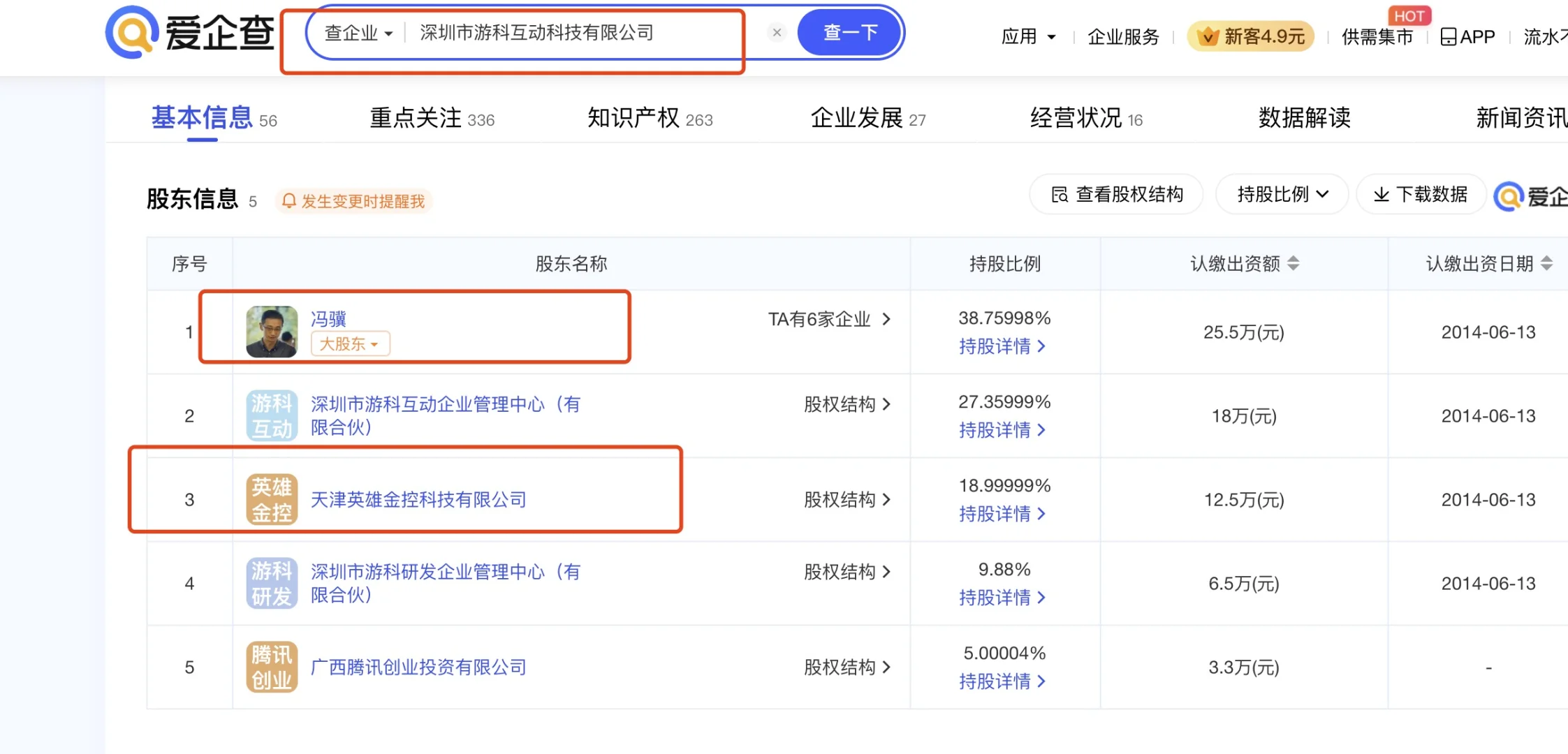The height and width of the screenshot is (754, 1568).
Task: Open 深圳市游科互动企业管理中心 link
Action: pos(445,415)
